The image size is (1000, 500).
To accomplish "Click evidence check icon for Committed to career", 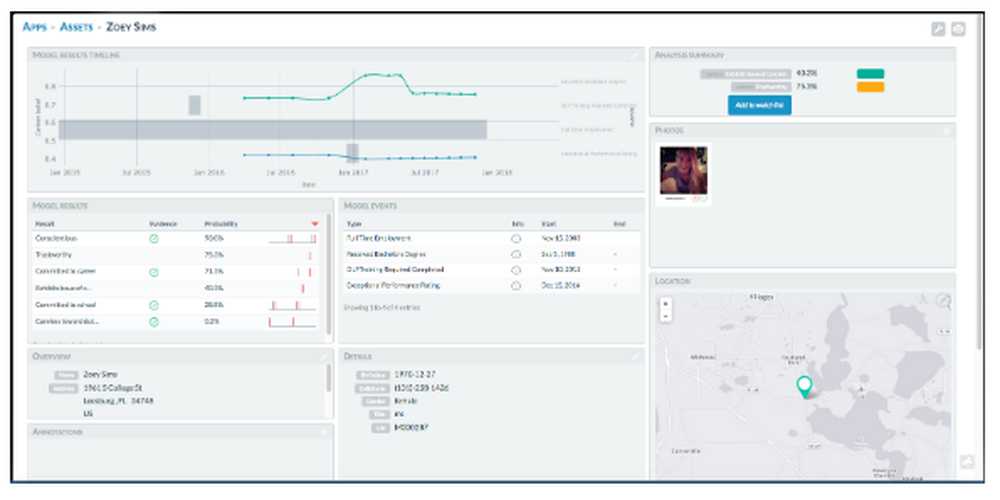I will (154, 272).
